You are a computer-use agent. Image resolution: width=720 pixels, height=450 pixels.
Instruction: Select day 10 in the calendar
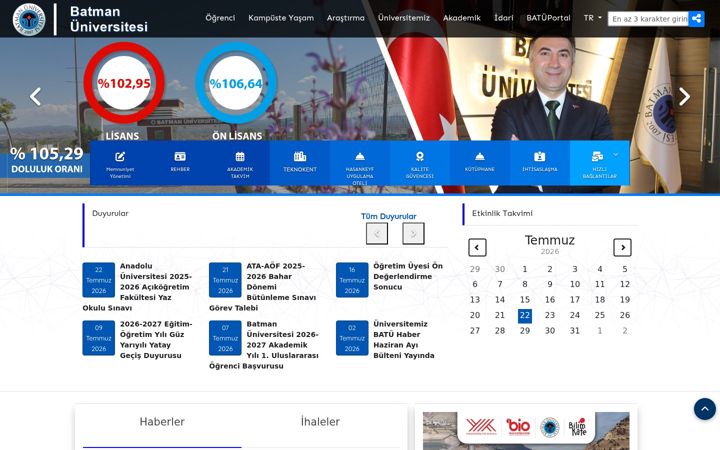pyautogui.click(x=575, y=284)
